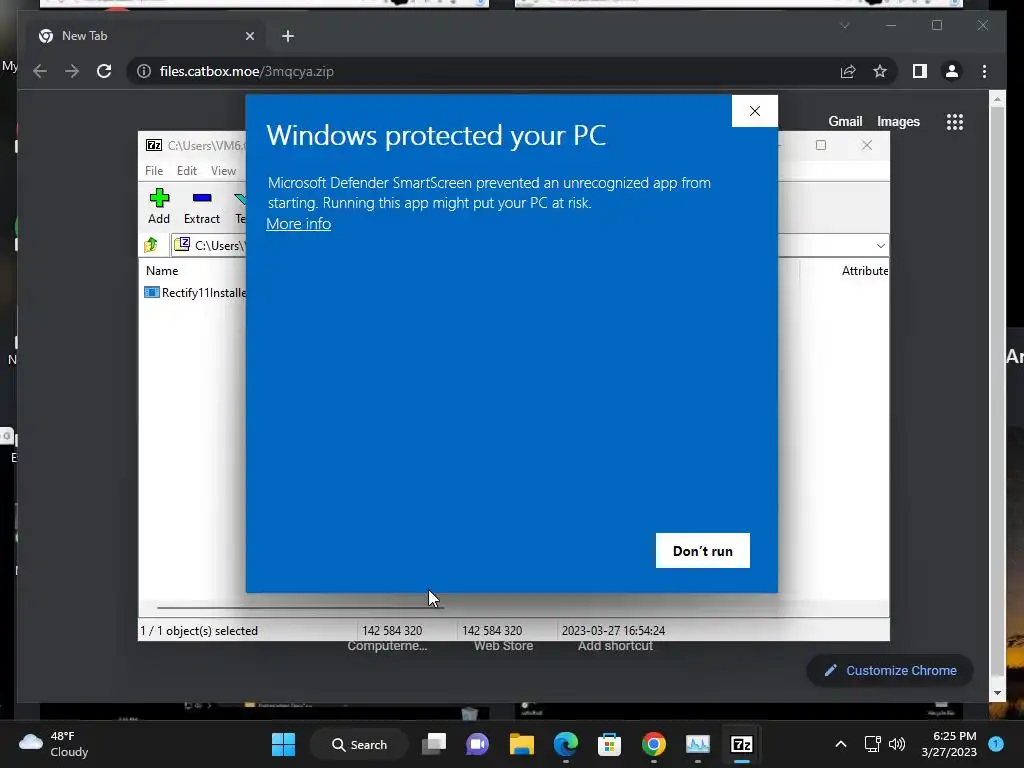The width and height of the screenshot is (1024, 768).
Task: Open Teams Chat on the taskbar
Action: tap(477, 744)
